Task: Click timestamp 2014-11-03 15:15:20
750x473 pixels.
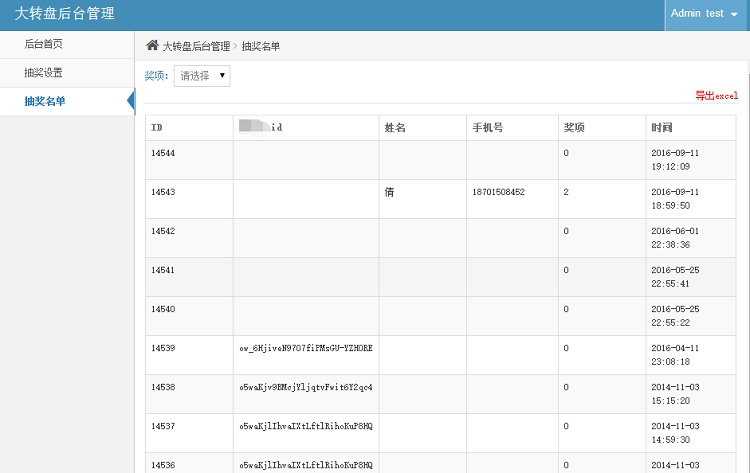Action: tap(675, 394)
